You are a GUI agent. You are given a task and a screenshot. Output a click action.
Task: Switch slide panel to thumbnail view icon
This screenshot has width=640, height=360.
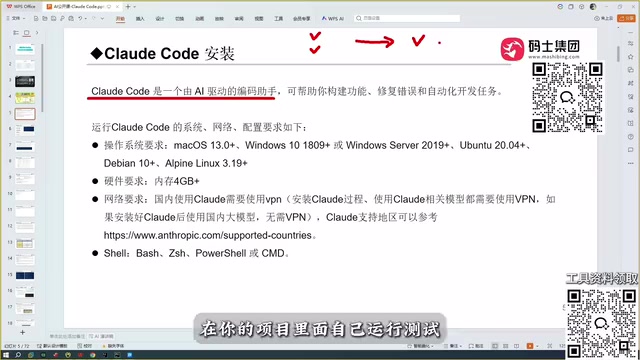pyautogui.click(x=27, y=33)
